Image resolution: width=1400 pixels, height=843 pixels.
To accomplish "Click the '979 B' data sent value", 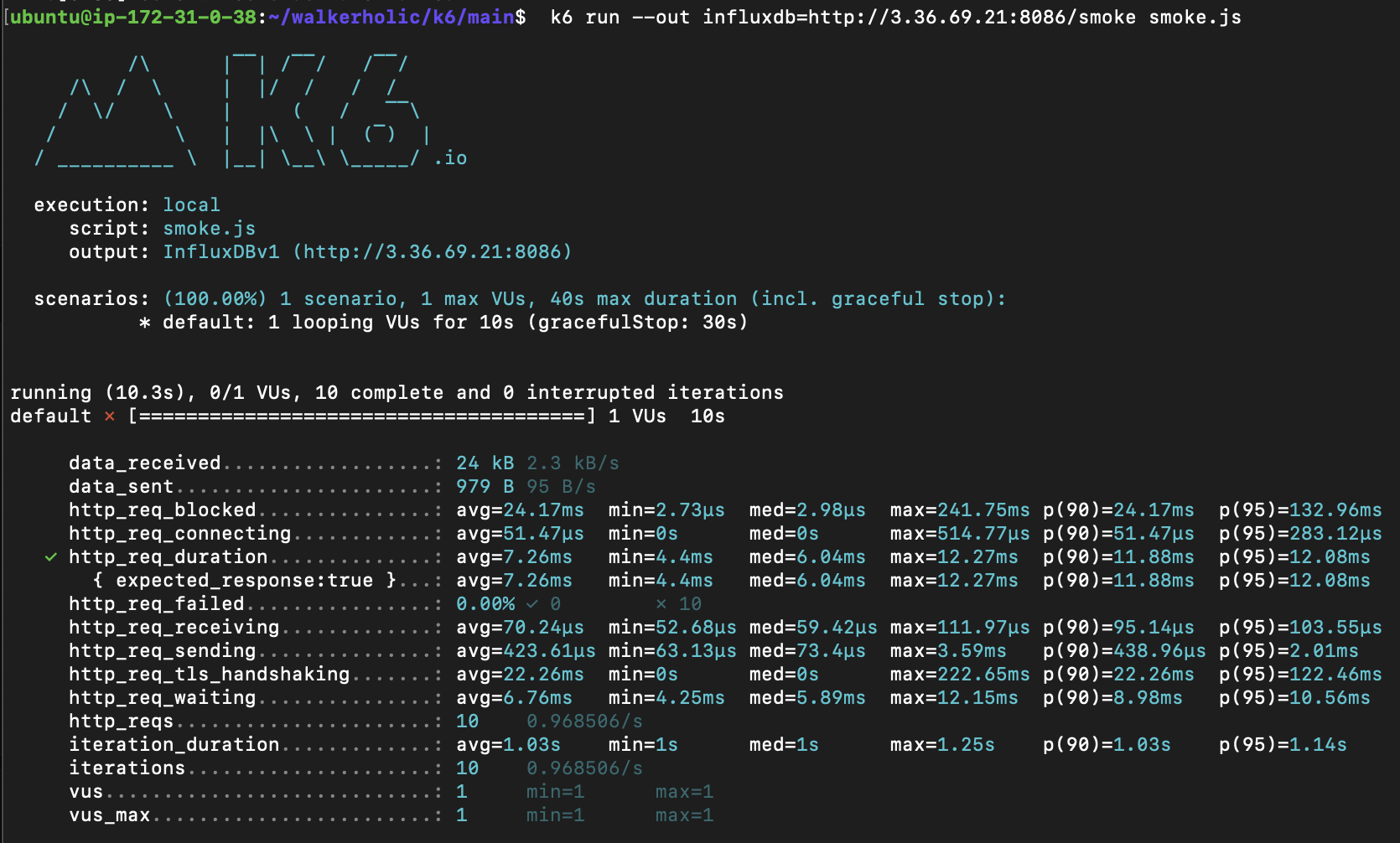I will [x=485, y=487].
